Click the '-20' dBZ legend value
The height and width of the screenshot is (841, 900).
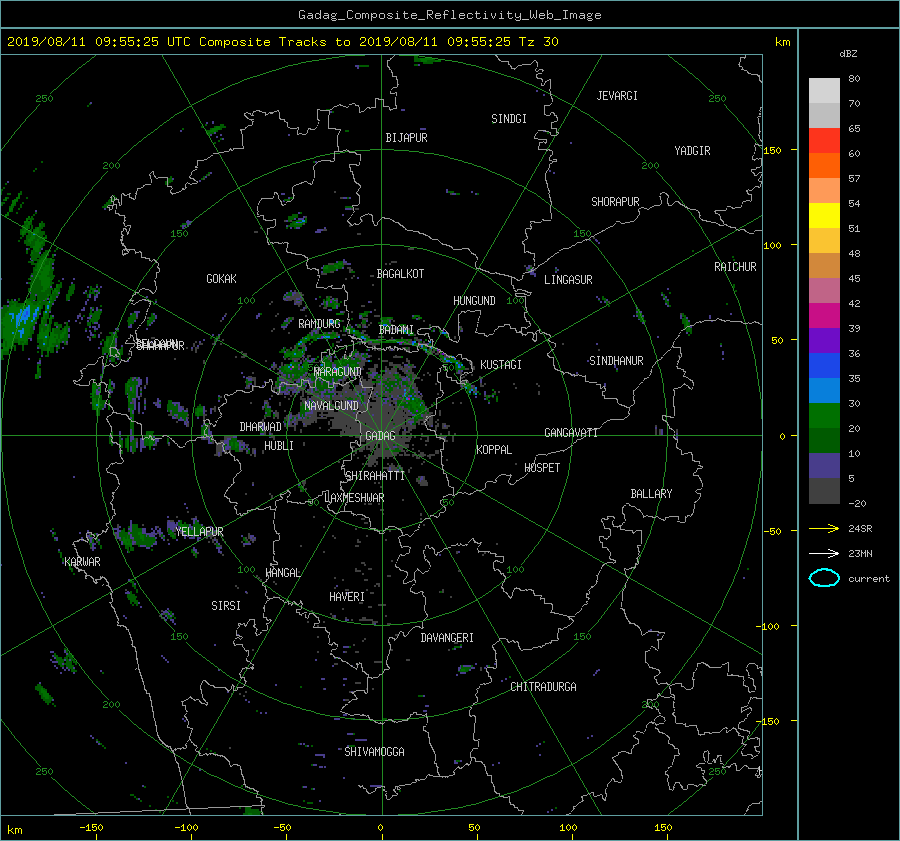pyautogui.click(x=857, y=503)
